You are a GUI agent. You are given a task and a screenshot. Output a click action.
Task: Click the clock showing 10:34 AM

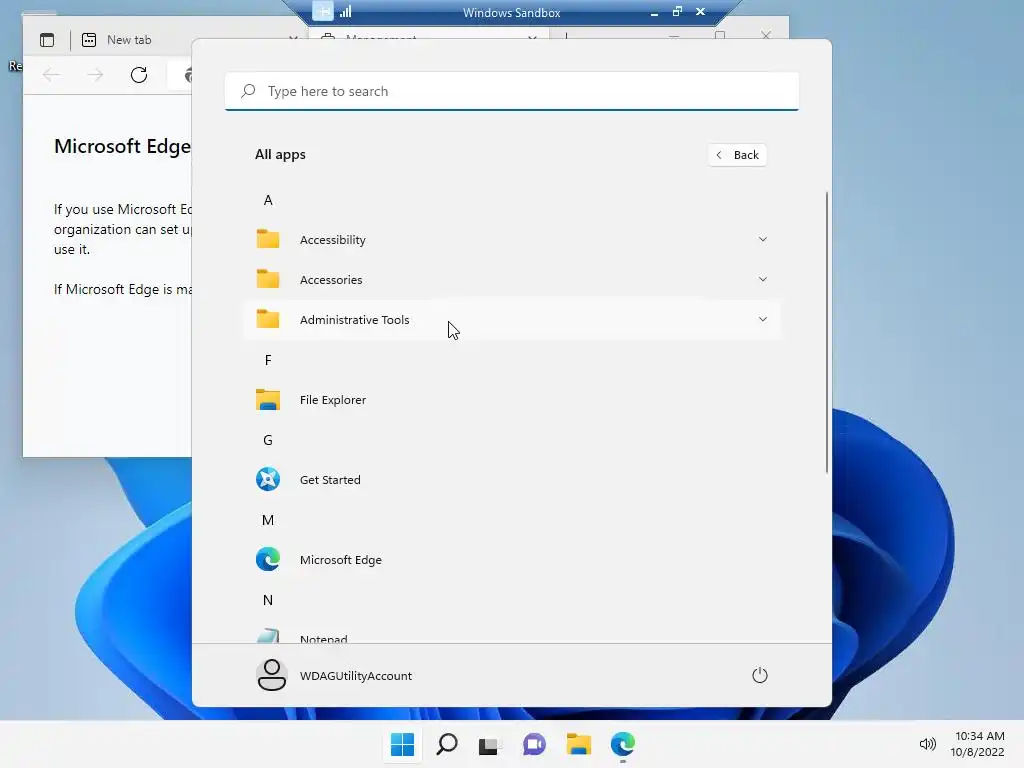[980, 736]
